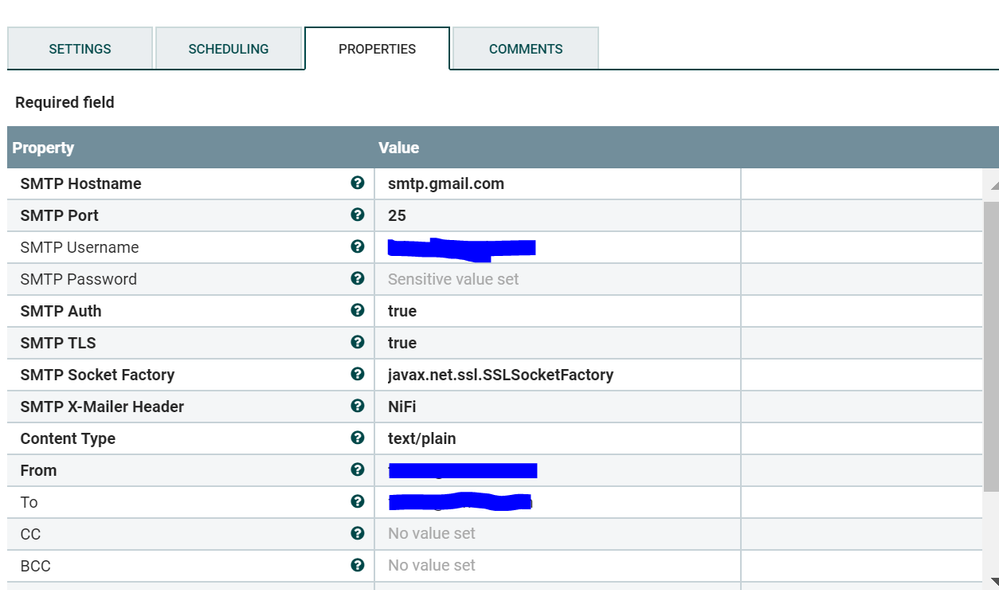The image size is (999, 590).
Task: Open help for SMTP Hostname property
Action: [x=357, y=183]
